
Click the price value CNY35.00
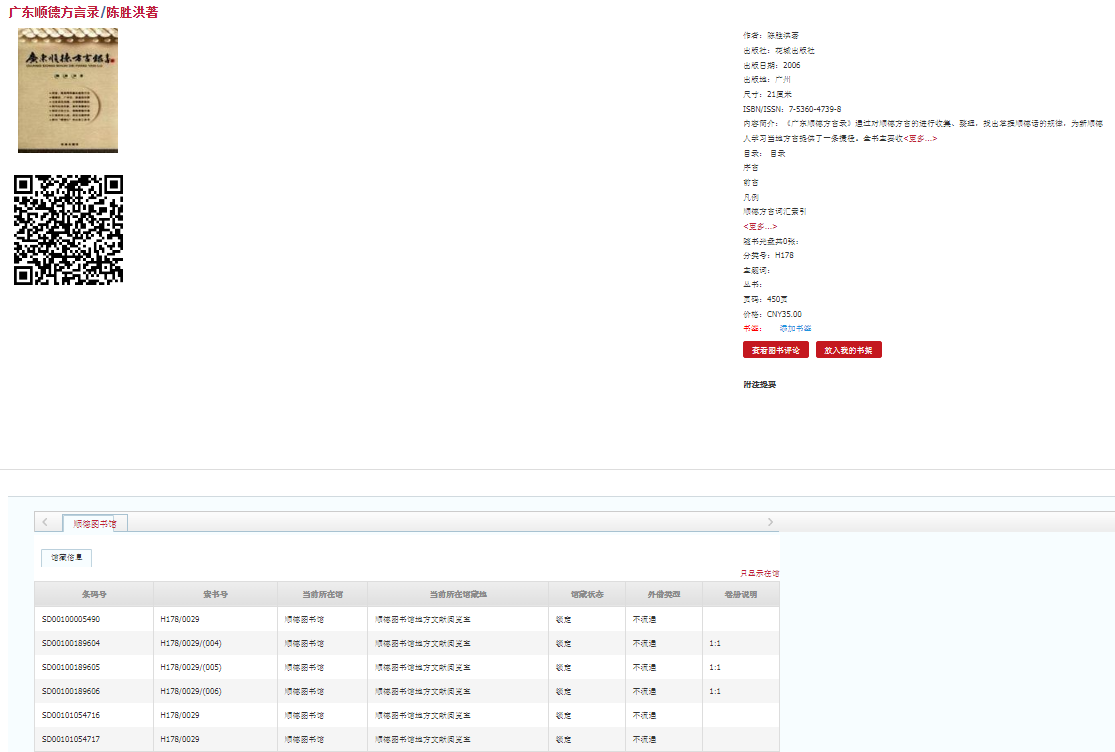[x=784, y=314]
